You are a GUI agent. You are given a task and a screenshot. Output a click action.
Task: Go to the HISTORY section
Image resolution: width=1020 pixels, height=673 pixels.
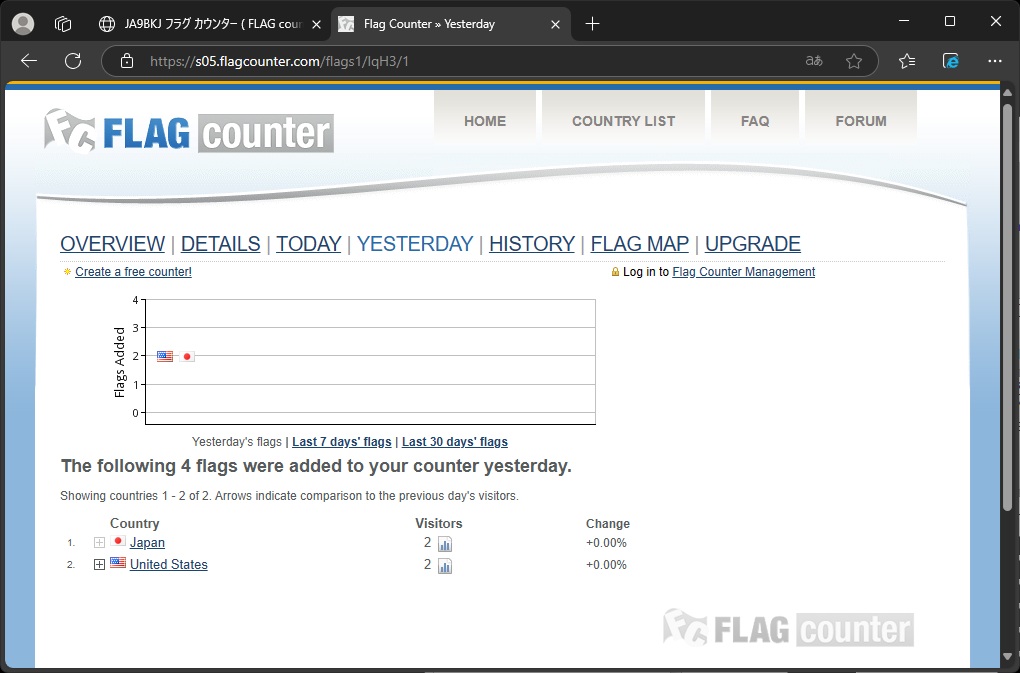[531, 244]
